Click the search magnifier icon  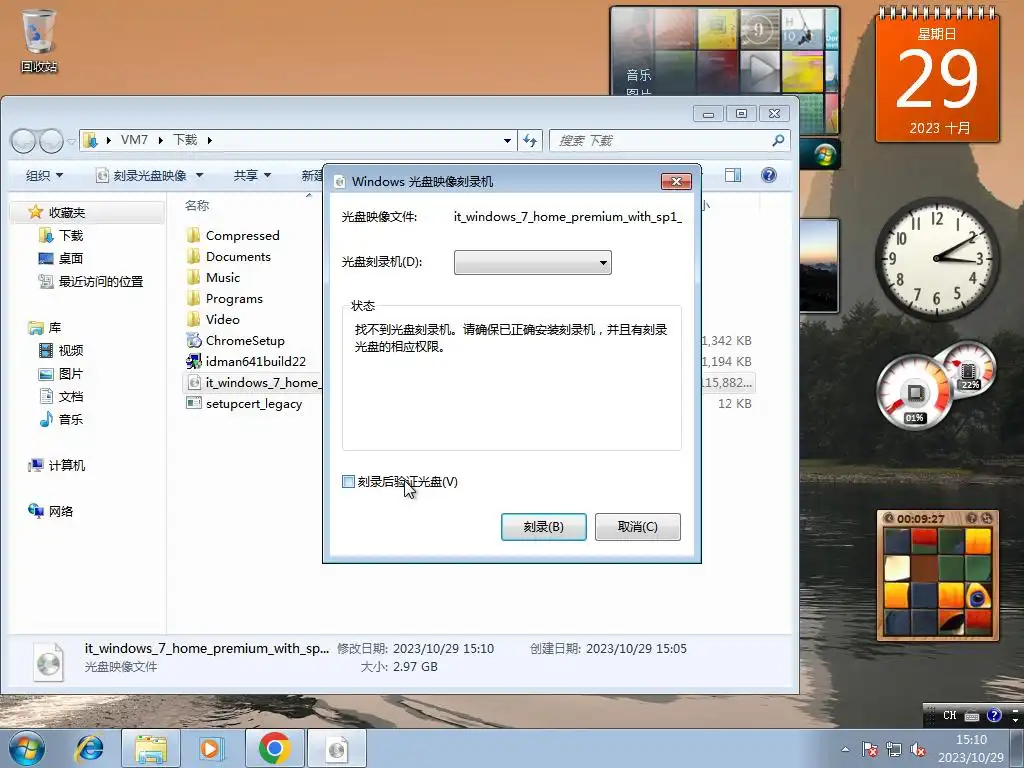coord(778,140)
